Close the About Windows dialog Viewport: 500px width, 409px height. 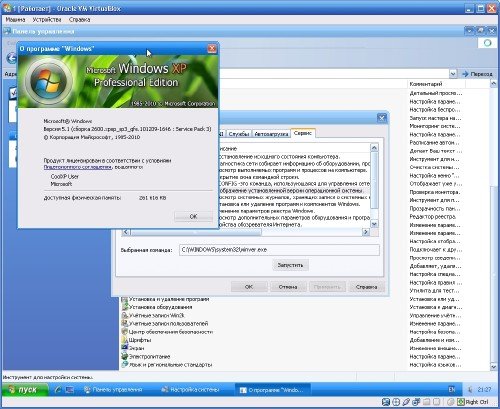pos(212,49)
